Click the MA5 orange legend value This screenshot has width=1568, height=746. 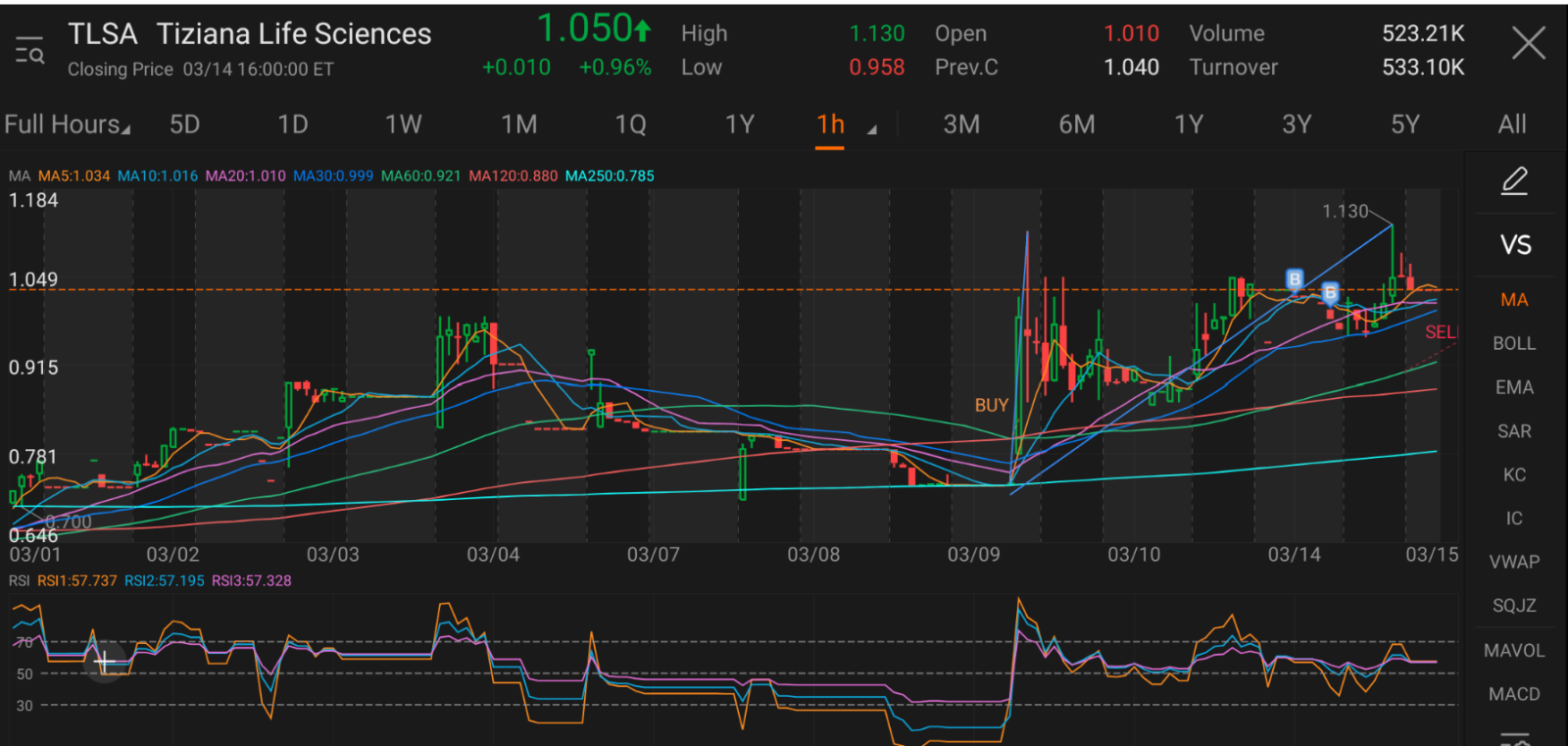(73, 176)
